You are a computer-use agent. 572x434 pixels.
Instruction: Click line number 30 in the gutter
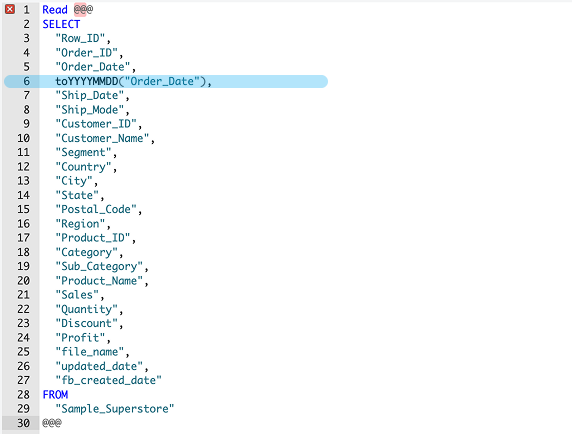point(23,423)
